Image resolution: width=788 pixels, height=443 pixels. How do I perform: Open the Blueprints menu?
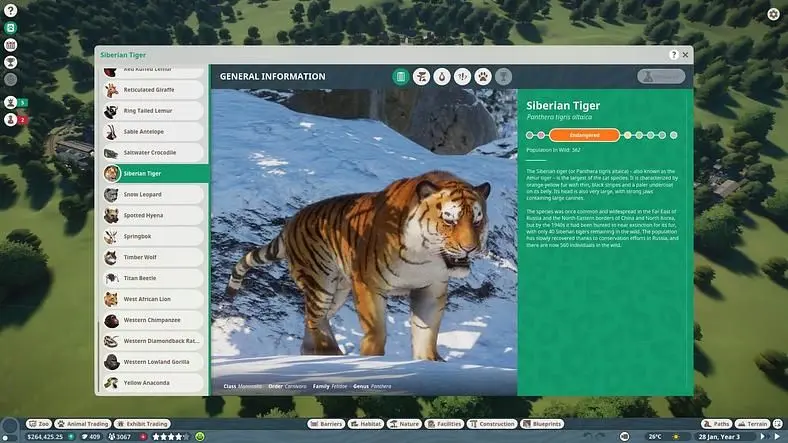542,424
